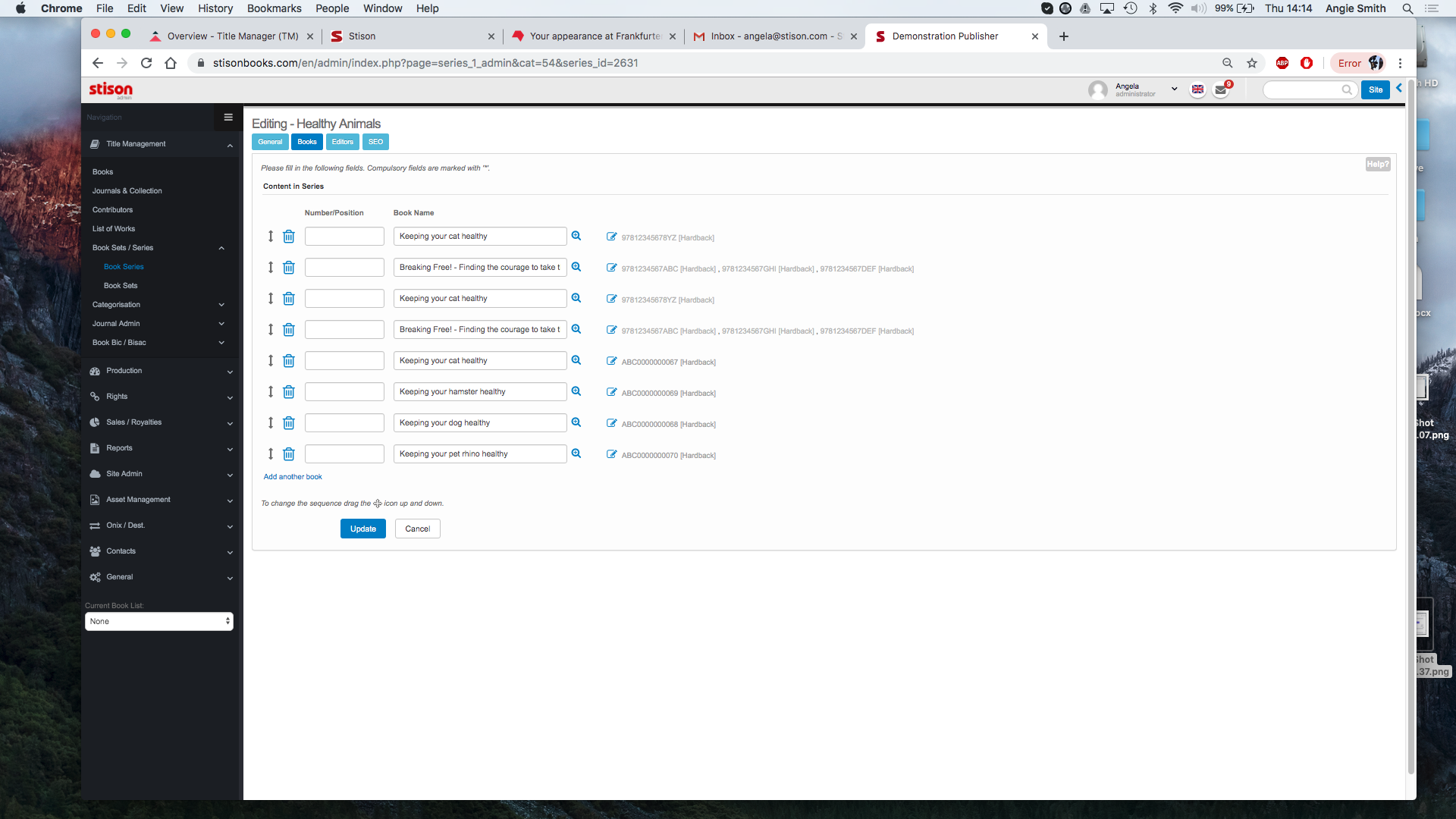Open the Bookmarks menu in the menu bar
The width and height of the screenshot is (1456, 819).
(x=274, y=8)
